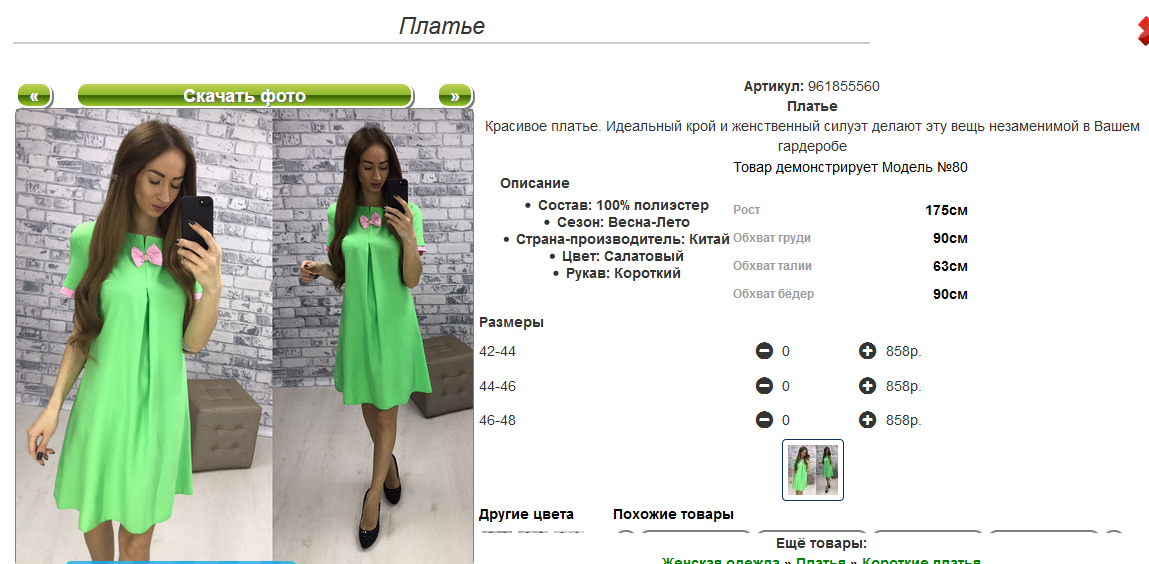Go to next photo with » button
1149x564 pixels.
[455, 95]
